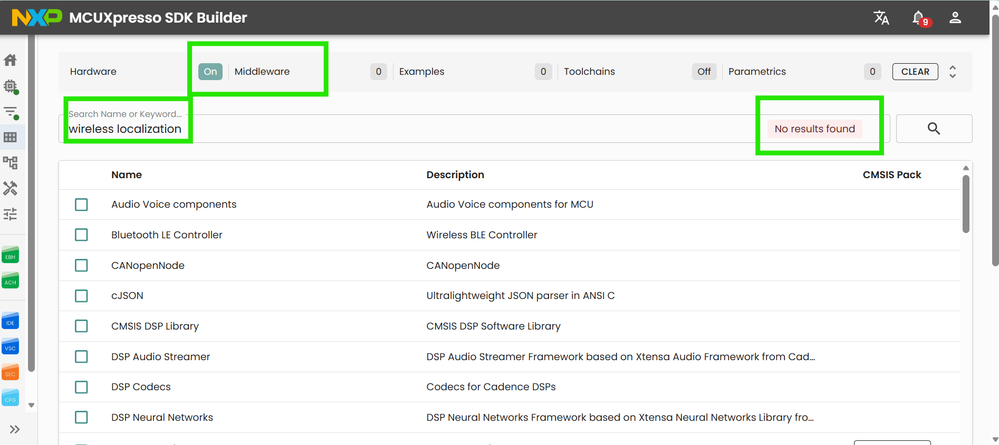Image resolution: width=999 pixels, height=445 pixels.
Task: Check the Audio Voice components checkbox
Action: coord(81,205)
